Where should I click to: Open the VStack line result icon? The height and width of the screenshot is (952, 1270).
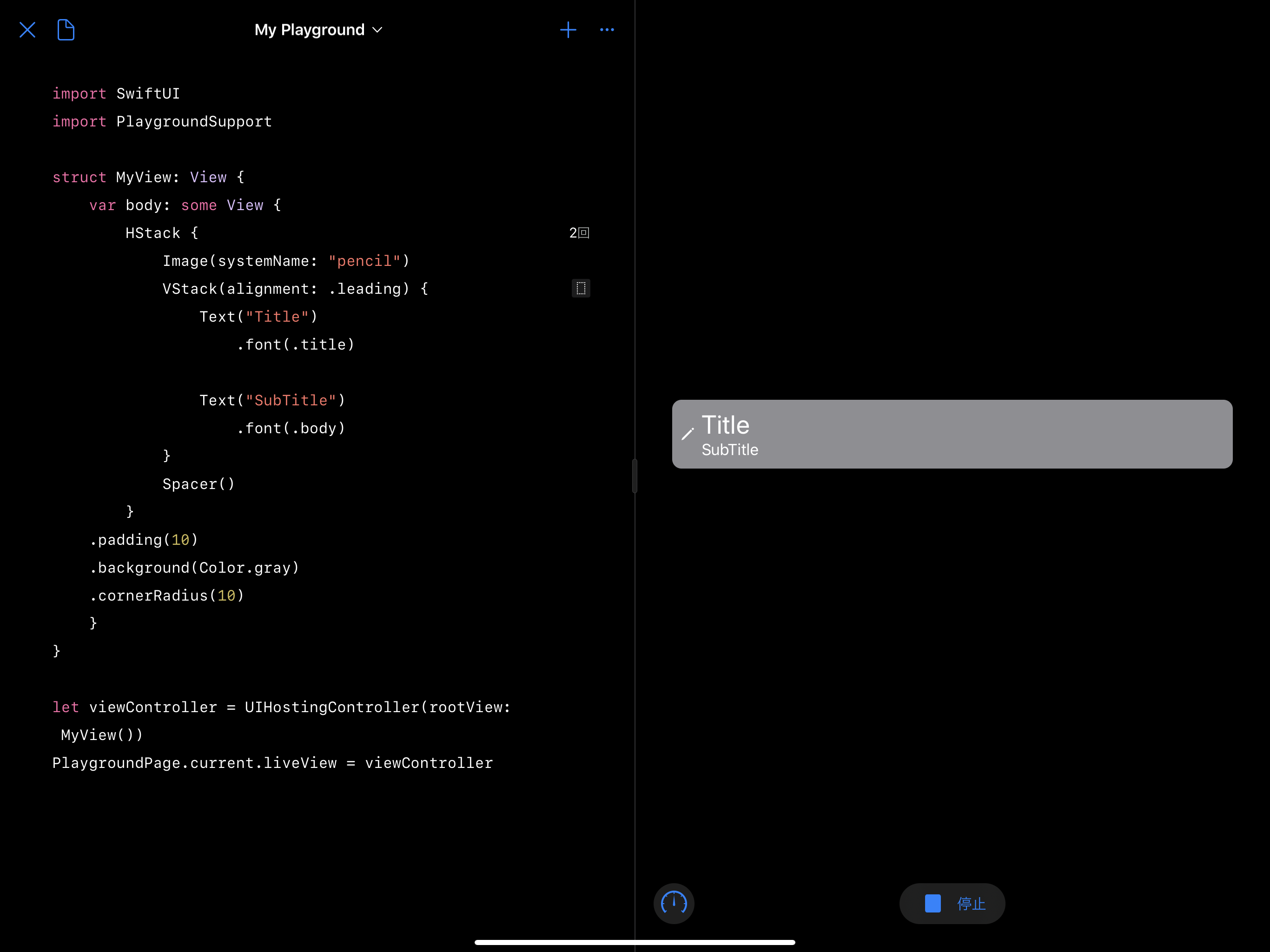coord(581,288)
